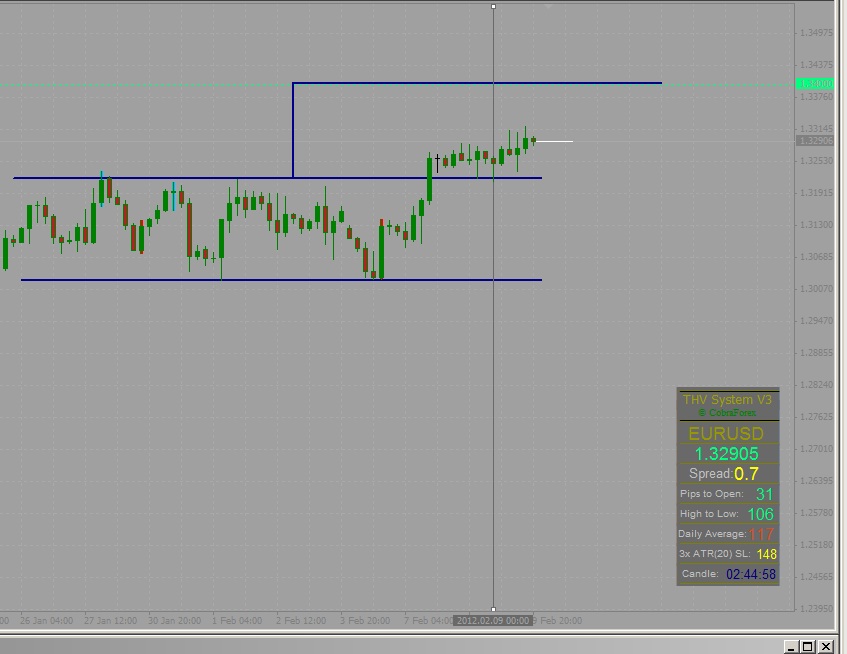Minimize the chart window
847x654 pixels.
791,646
